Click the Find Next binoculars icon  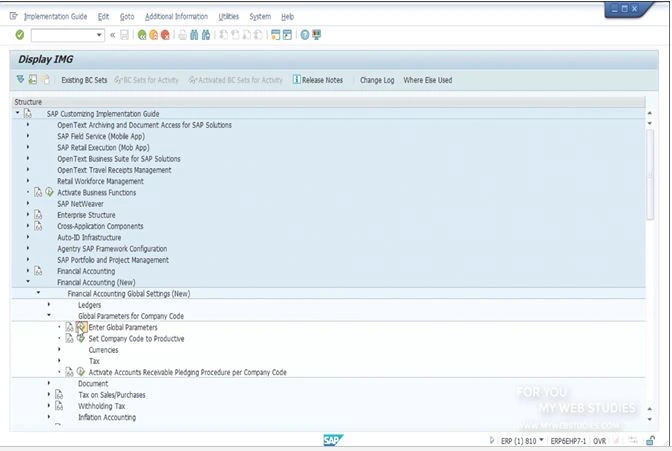206,35
